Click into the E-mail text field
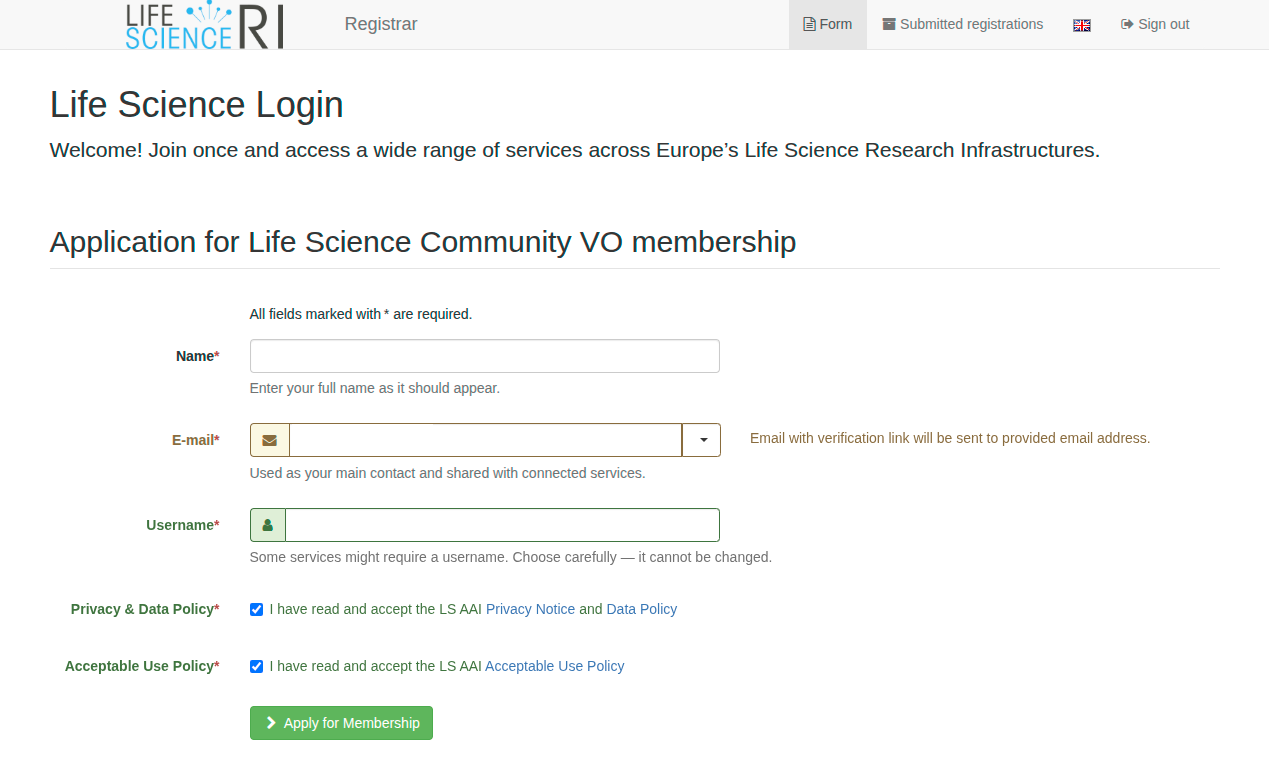 coord(485,440)
